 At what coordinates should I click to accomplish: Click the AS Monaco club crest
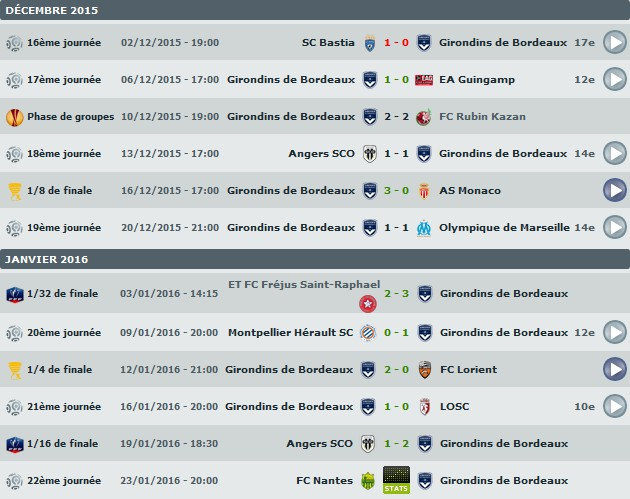pyautogui.click(x=424, y=190)
